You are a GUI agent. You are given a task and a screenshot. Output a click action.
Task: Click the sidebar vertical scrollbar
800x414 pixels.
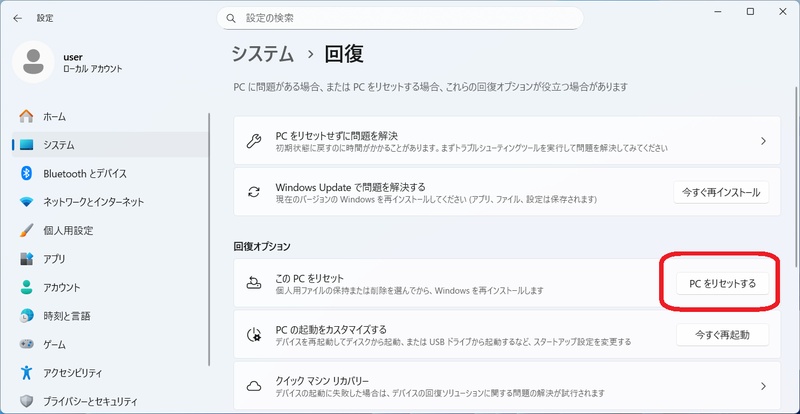pyautogui.click(x=210, y=239)
